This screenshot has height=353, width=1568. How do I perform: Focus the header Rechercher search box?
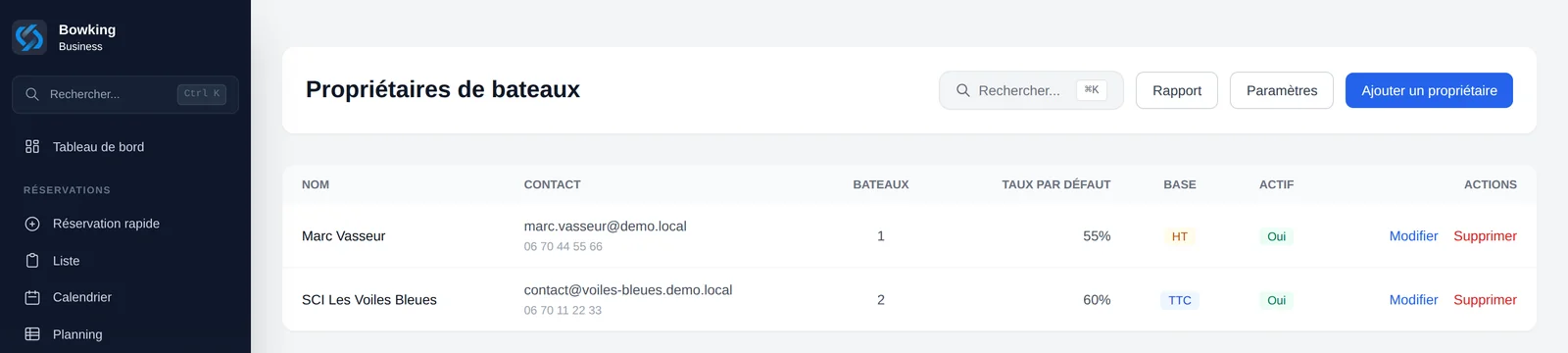pyautogui.click(x=1031, y=90)
